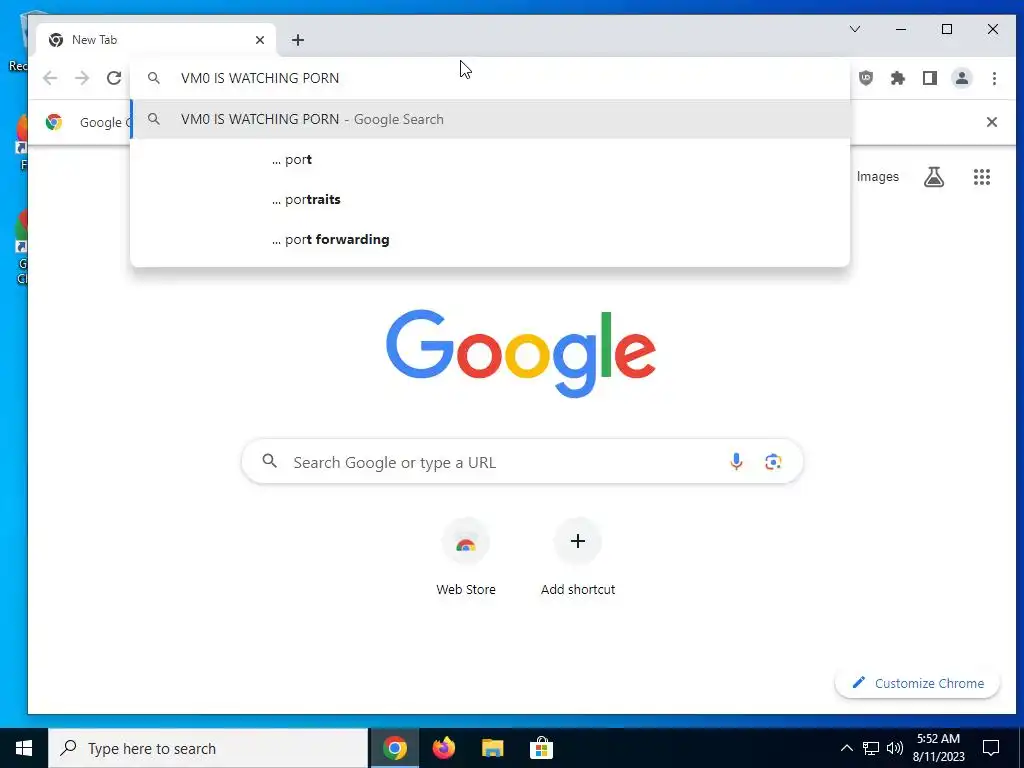Focus the Search Google or type URL box
This screenshot has width=1024, height=768.
pyautogui.click(x=522, y=462)
